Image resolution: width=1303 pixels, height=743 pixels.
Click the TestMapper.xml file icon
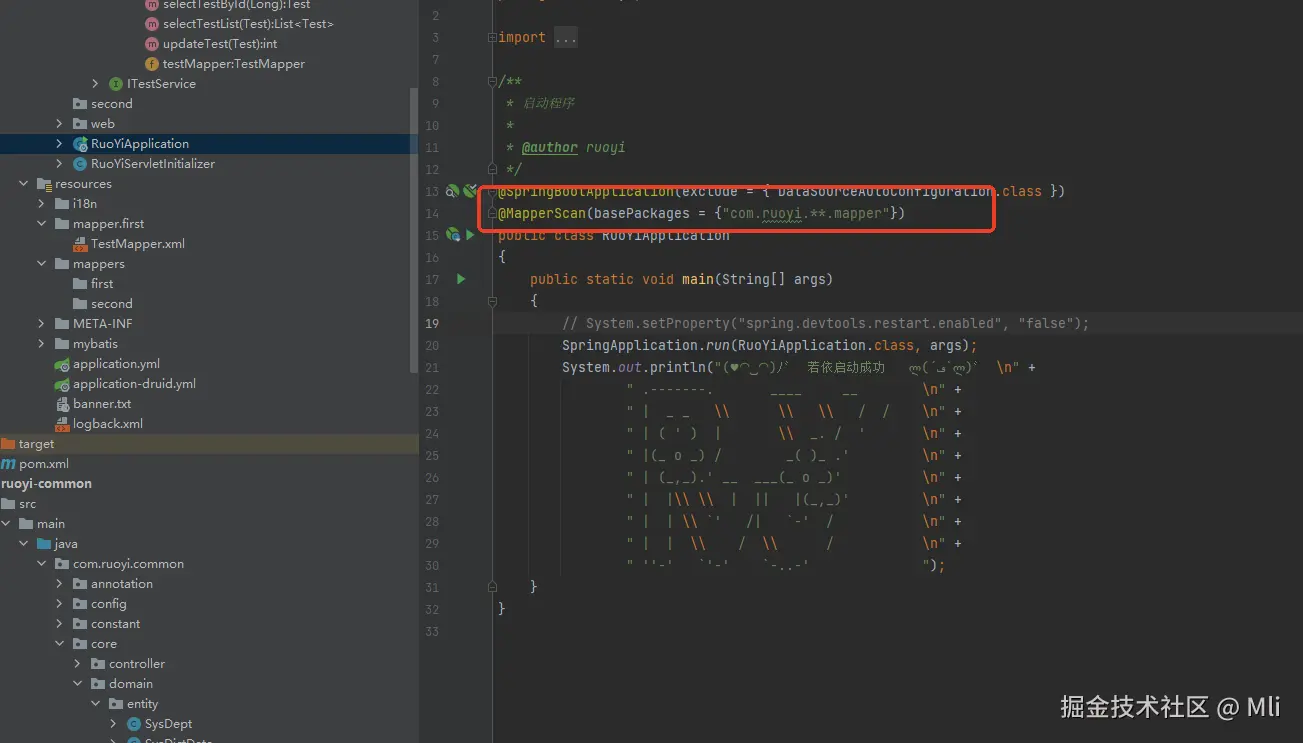[80, 244]
